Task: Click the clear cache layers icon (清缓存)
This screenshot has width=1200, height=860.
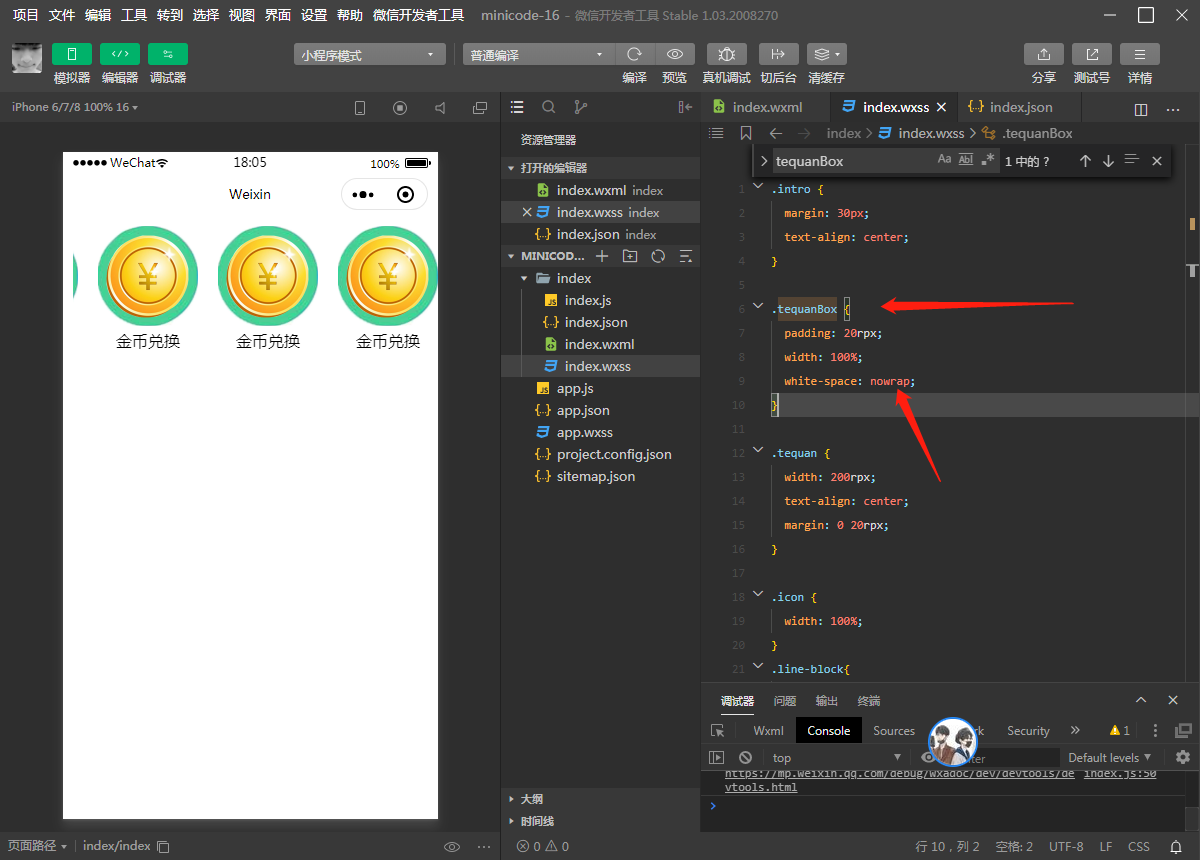Action: click(x=827, y=54)
